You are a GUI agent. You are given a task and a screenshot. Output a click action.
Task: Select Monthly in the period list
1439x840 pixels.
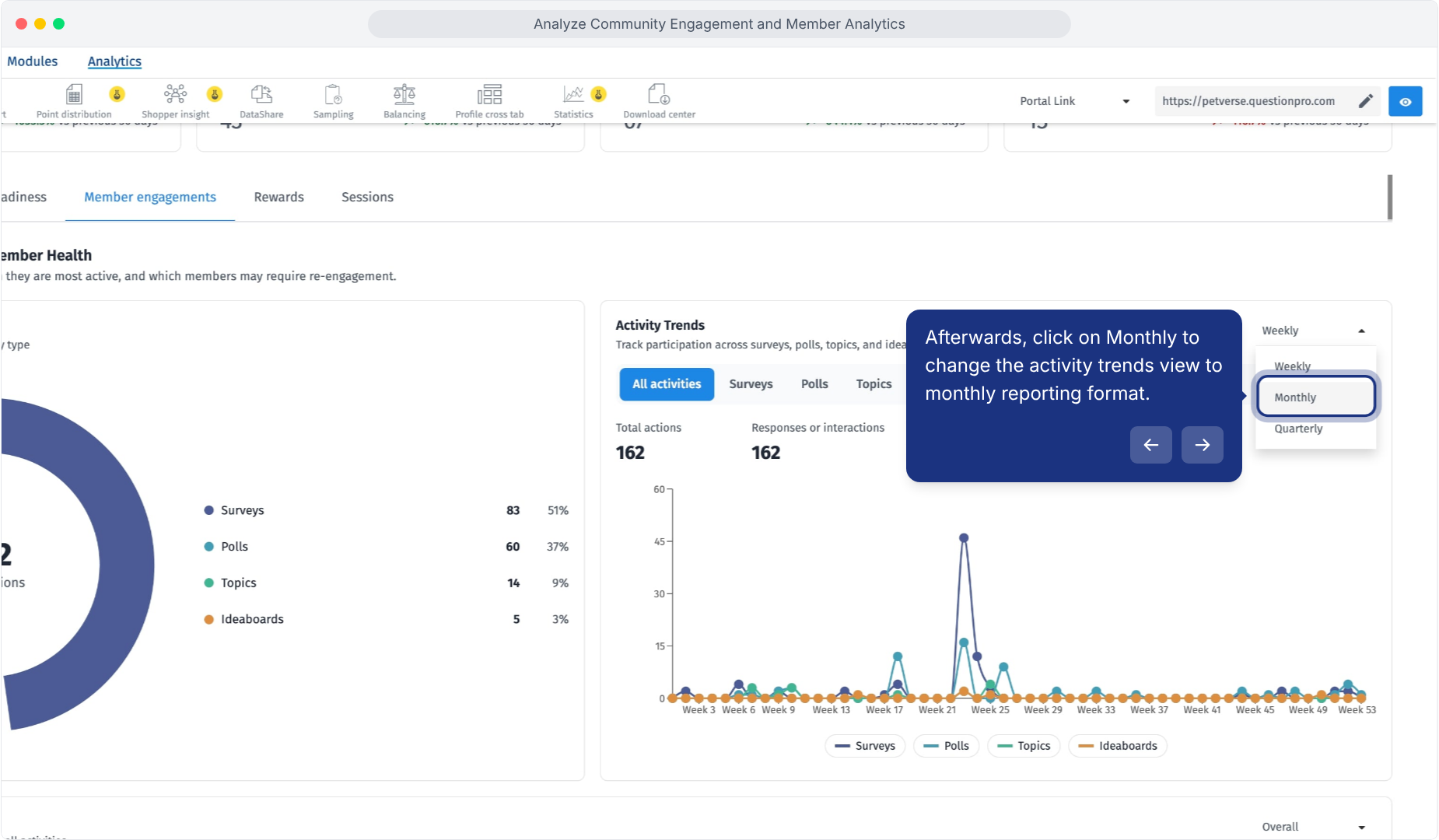point(1316,397)
